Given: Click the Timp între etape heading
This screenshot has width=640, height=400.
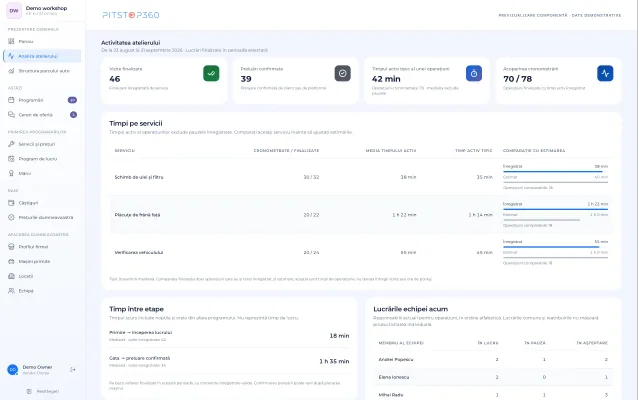Looking at the screenshot, I should tap(136, 309).
